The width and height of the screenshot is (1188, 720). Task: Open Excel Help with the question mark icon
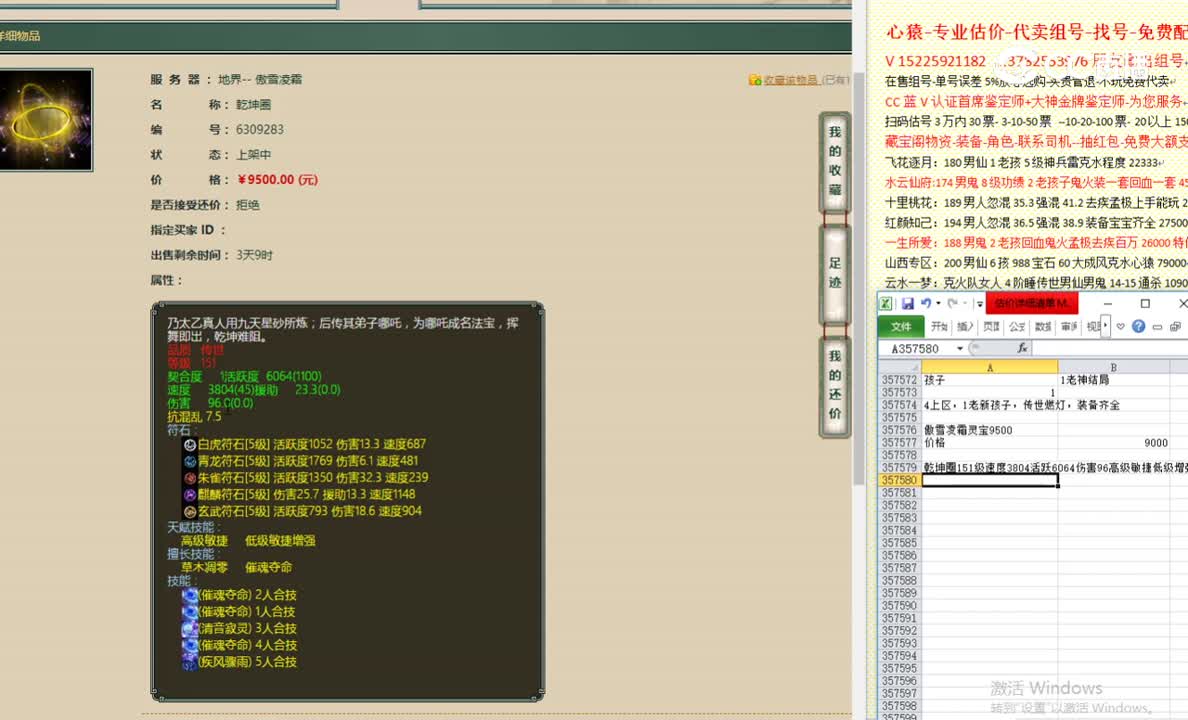pyautogui.click(x=1139, y=326)
